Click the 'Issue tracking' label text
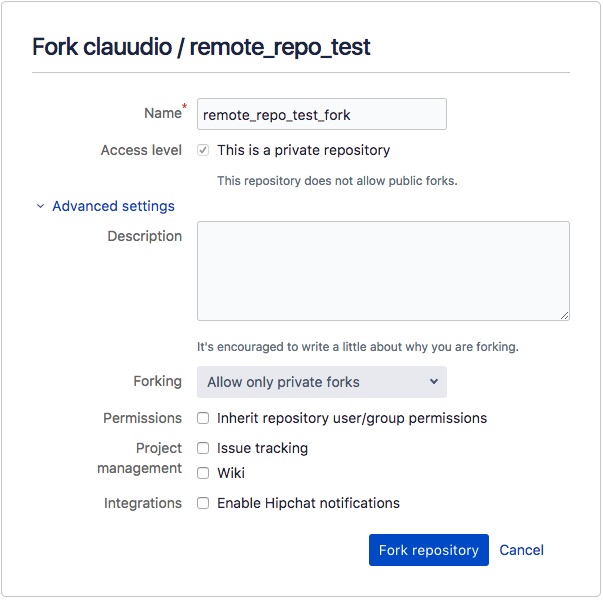 (x=262, y=448)
